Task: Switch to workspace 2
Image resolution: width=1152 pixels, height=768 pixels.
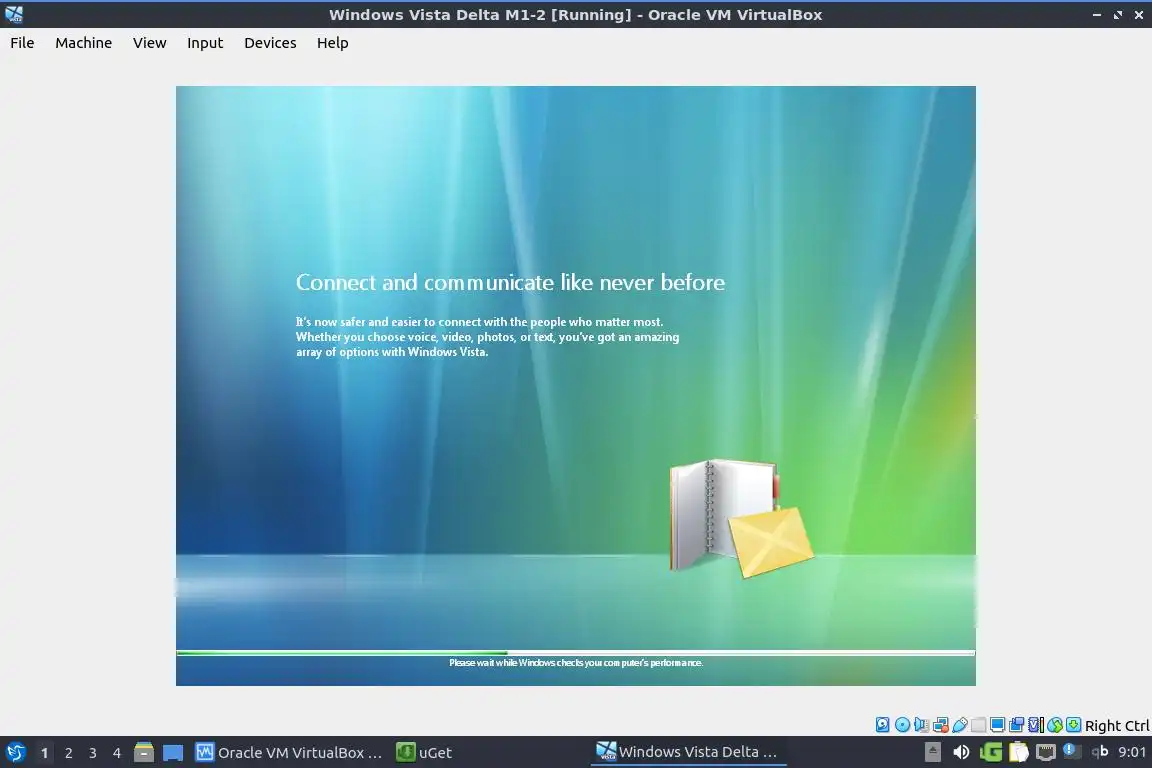Action: point(69,753)
